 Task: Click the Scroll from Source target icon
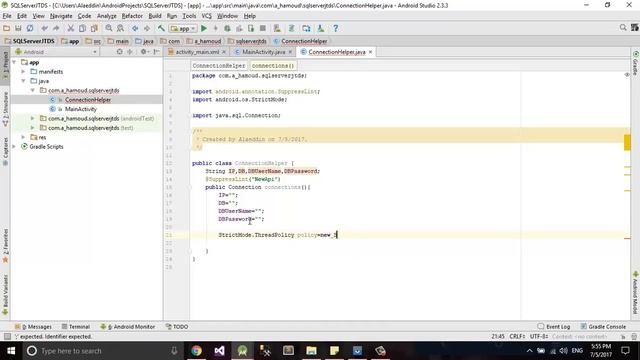[120, 52]
